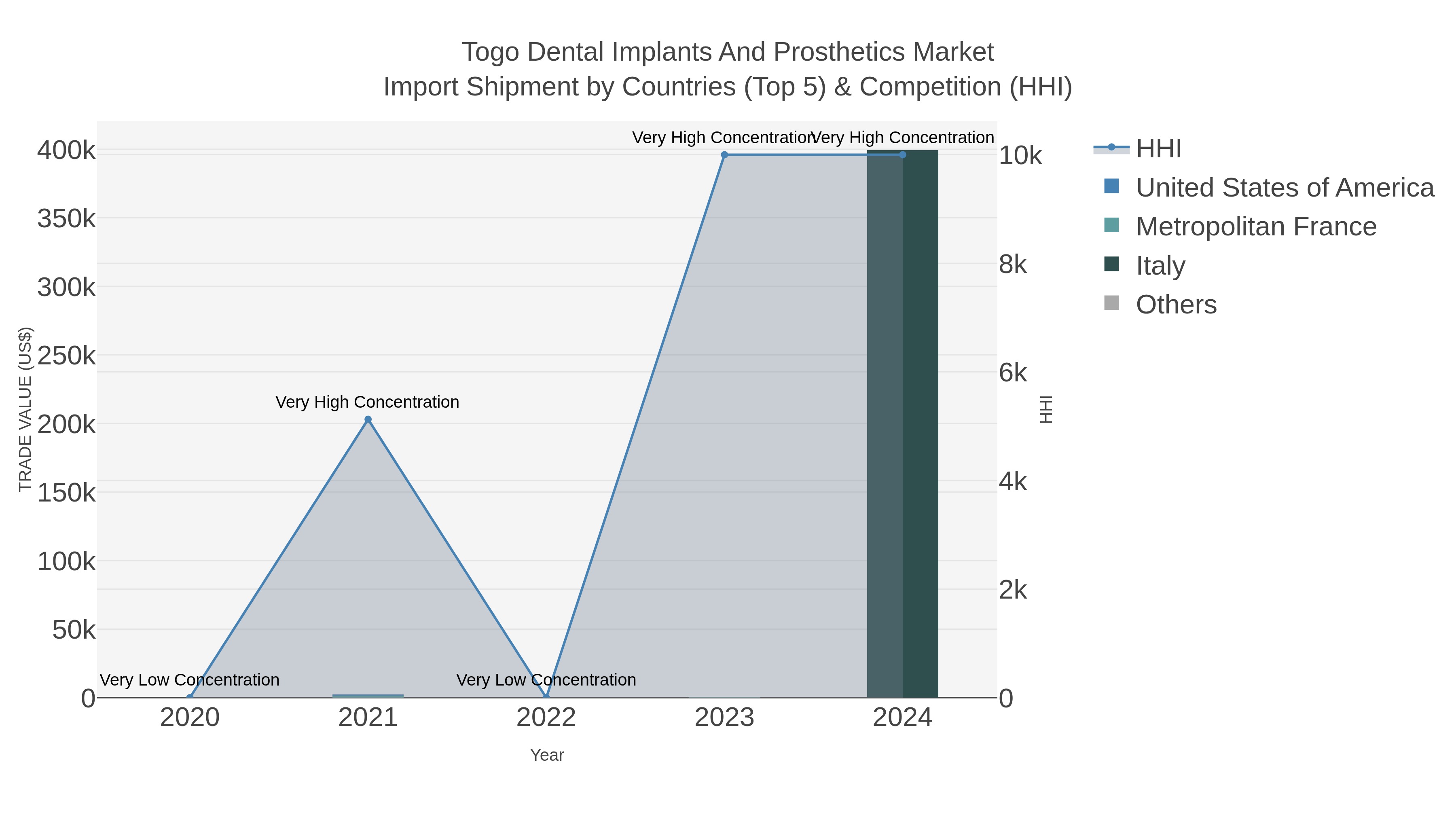Click the Year axis title
The width and height of the screenshot is (1456, 819).
[547, 755]
